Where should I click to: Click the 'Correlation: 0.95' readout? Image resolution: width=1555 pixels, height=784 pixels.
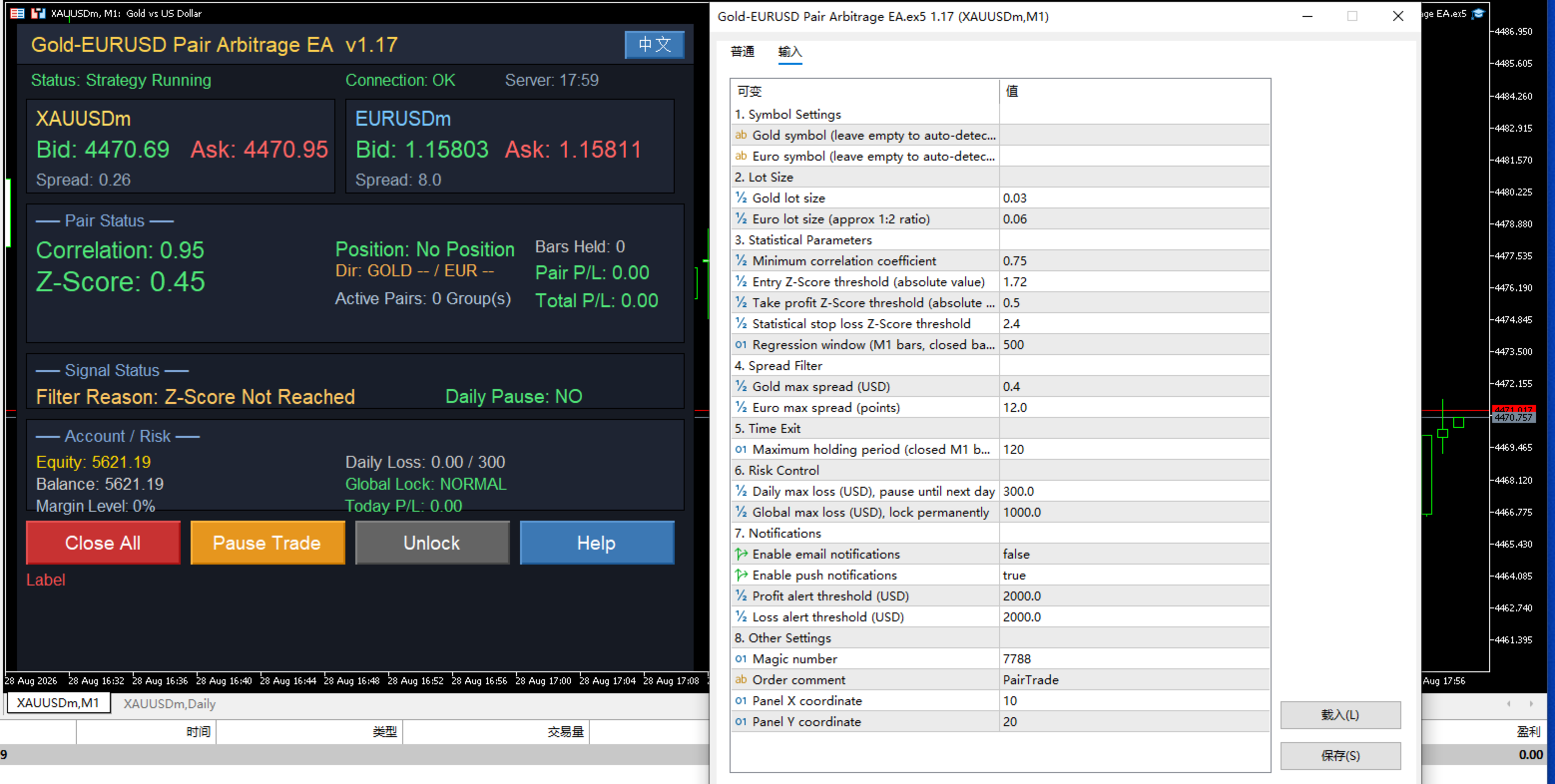point(120,250)
